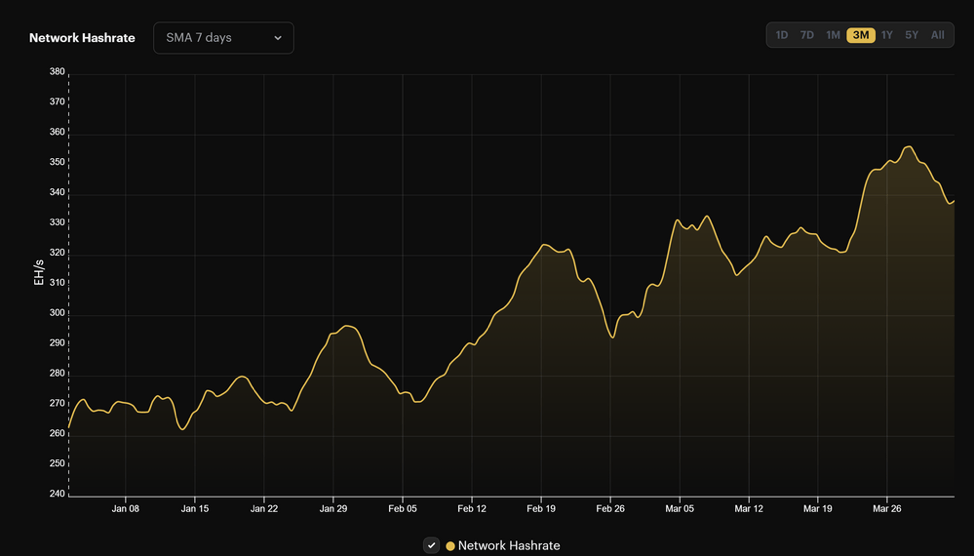Click the Network Hashrate legend label
Screen dimensions: 974x556
pyautogui.click(x=509, y=546)
